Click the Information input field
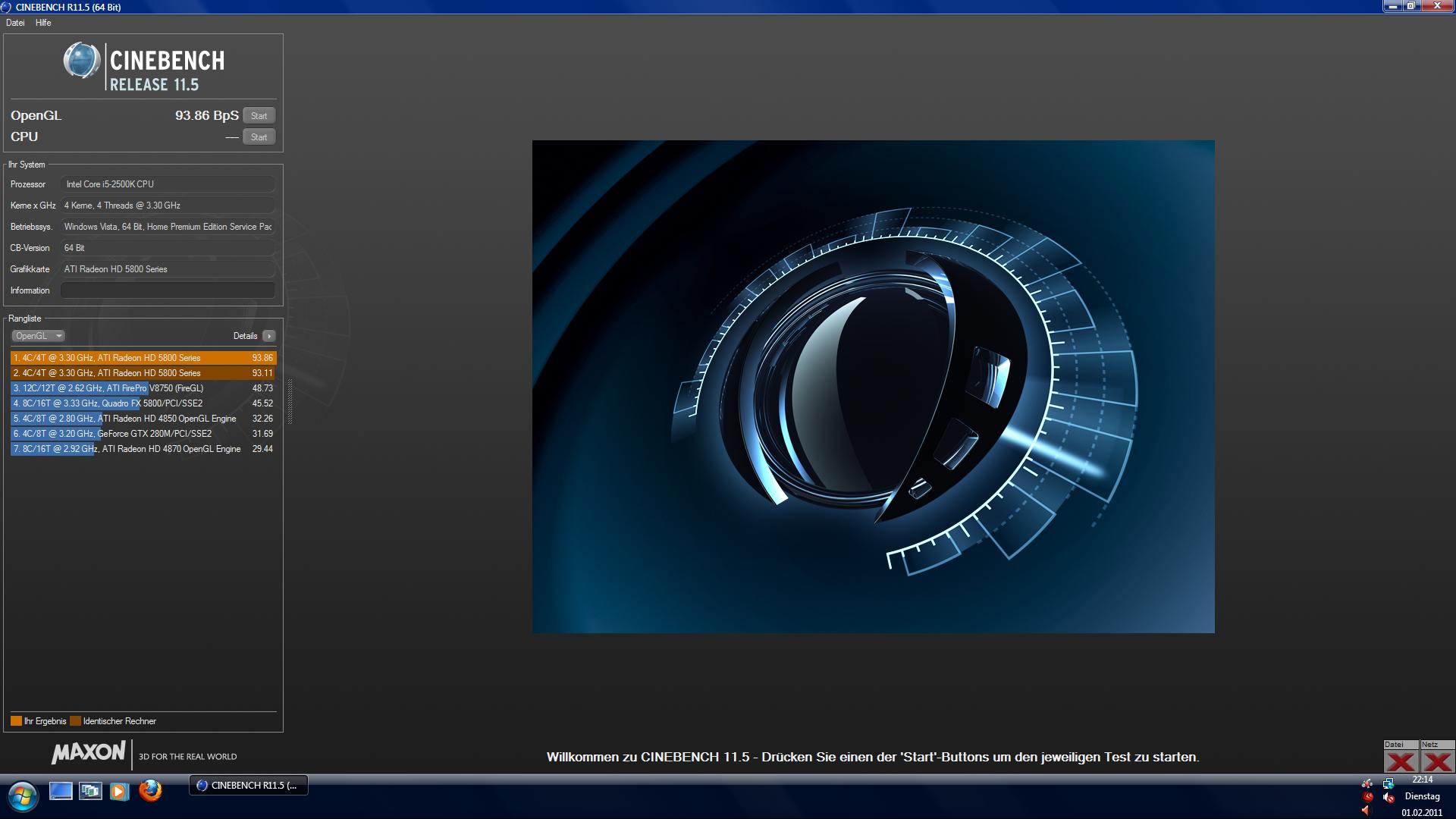The width and height of the screenshot is (1456, 819). coord(168,290)
